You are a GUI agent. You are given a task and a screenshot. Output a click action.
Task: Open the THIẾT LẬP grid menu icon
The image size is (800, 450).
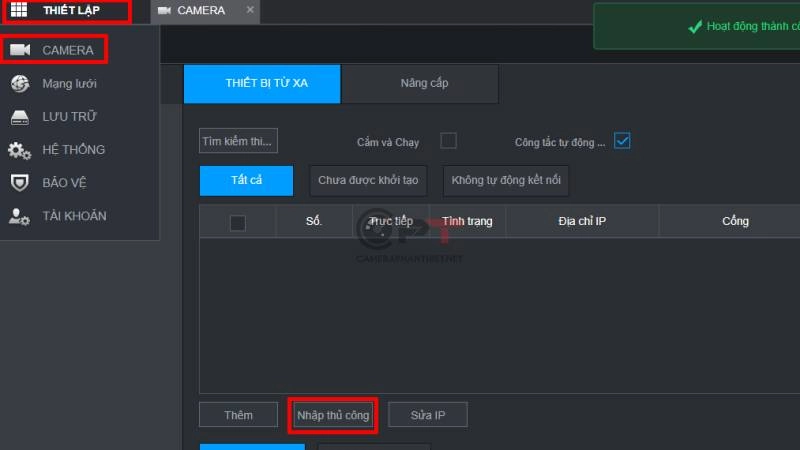pos(19,10)
